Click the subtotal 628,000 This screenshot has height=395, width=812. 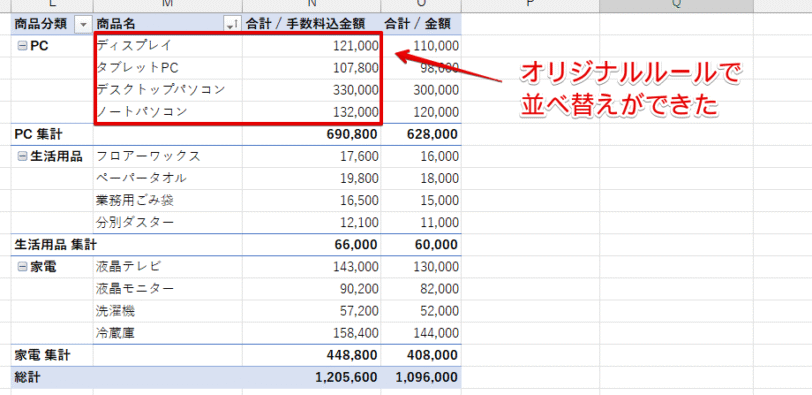point(432,135)
